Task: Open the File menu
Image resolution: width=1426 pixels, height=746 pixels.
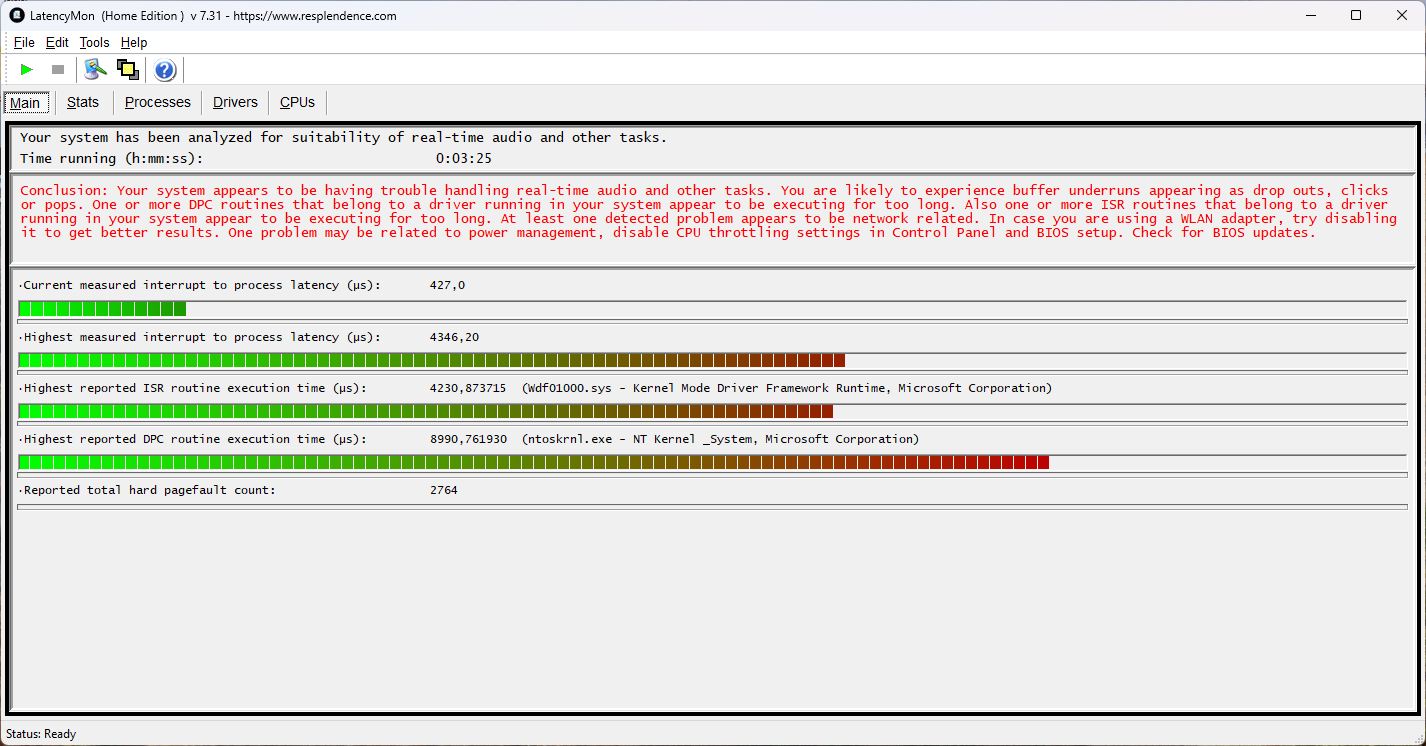Action: (x=24, y=42)
